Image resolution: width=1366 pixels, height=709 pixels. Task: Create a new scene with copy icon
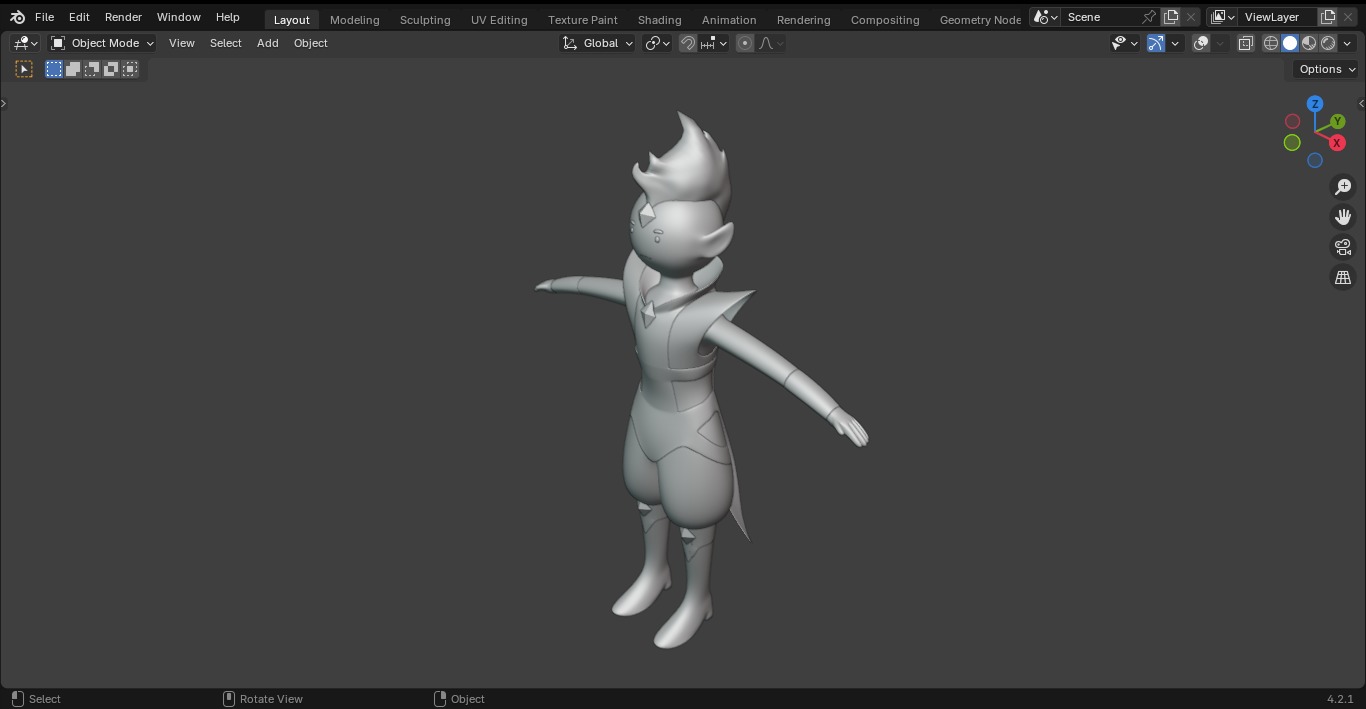click(x=1170, y=17)
